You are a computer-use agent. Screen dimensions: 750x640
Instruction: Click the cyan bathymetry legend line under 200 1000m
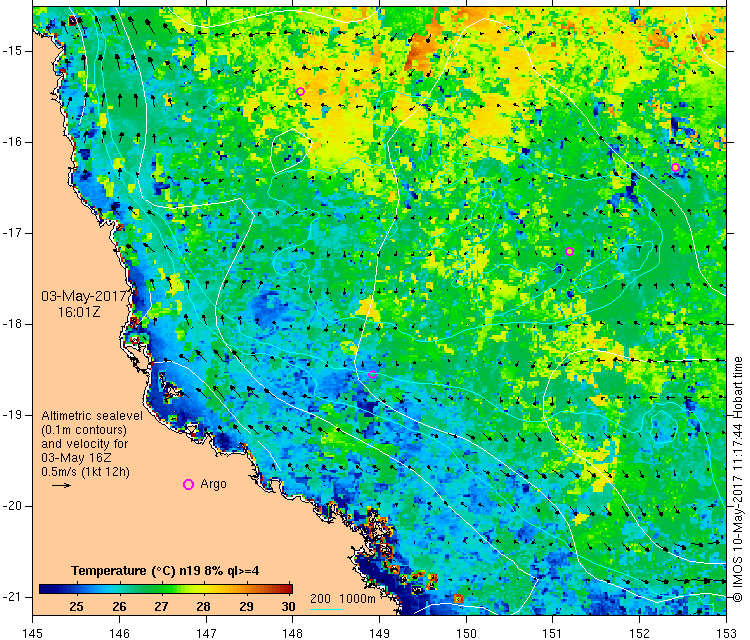point(327,609)
